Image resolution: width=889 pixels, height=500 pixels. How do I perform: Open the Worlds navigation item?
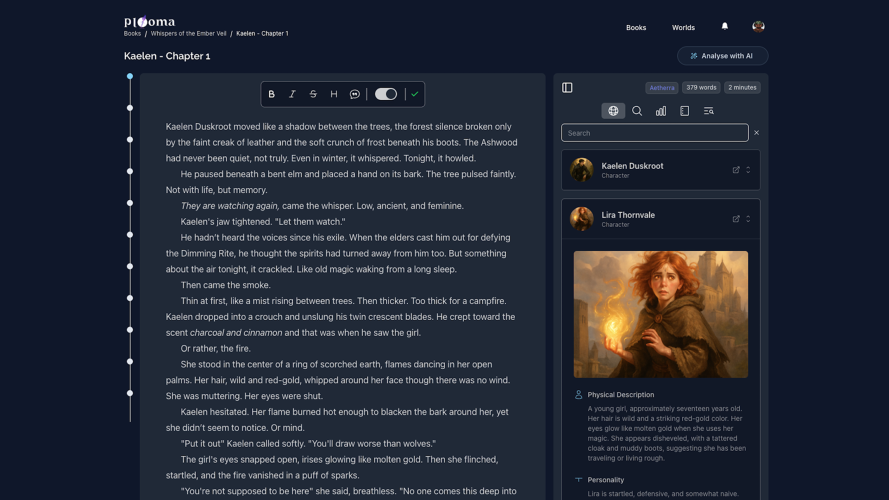[683, 27]
